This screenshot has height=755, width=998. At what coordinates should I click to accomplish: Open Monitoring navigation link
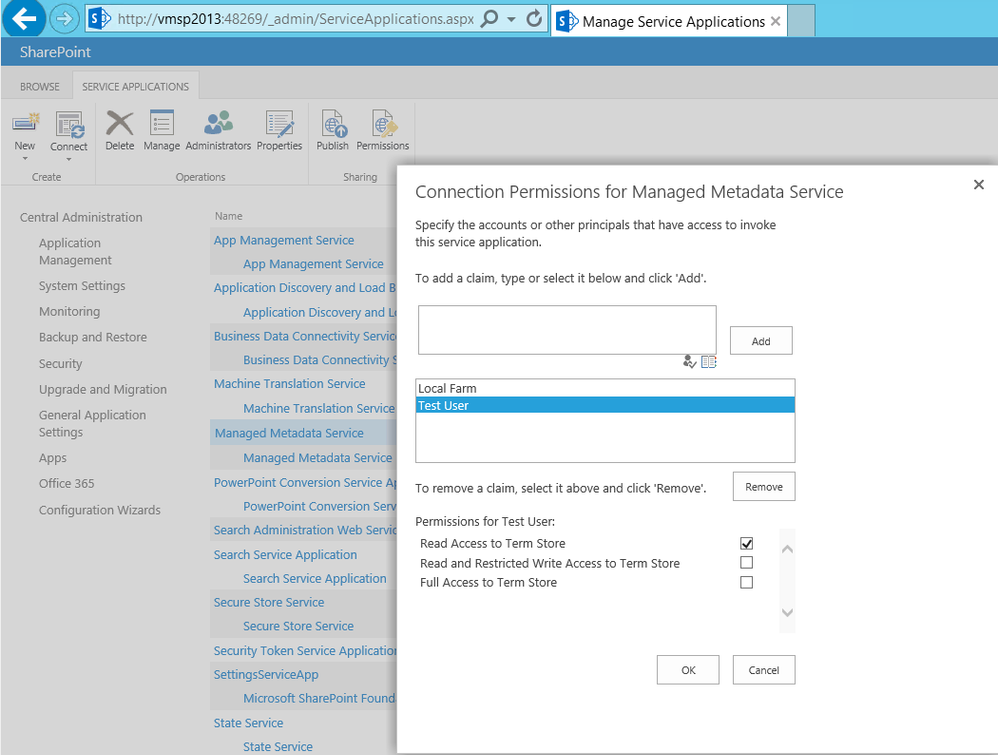[x=69, y=311]
